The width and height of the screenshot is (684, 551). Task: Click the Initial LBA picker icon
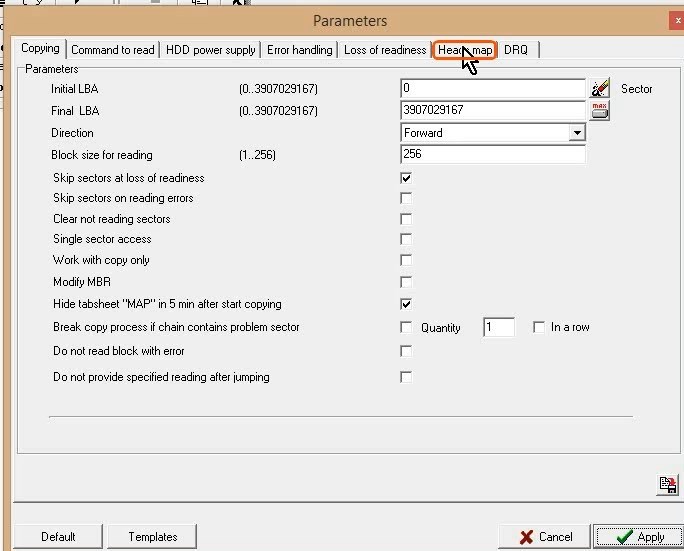[x=600, y=89]
